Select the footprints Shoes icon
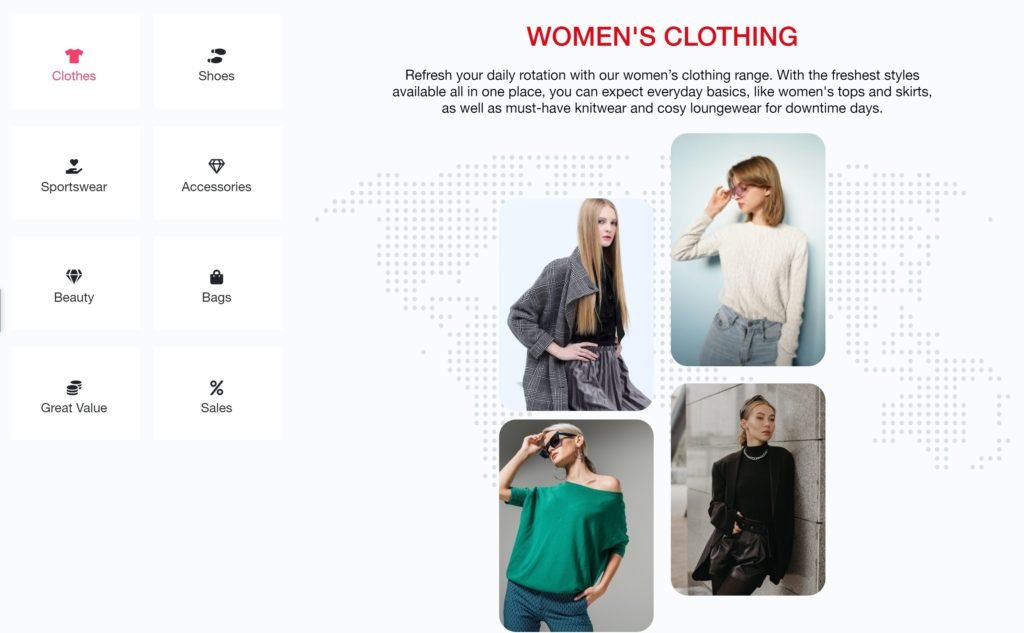The image size is (1024, 633). (216, 56)
